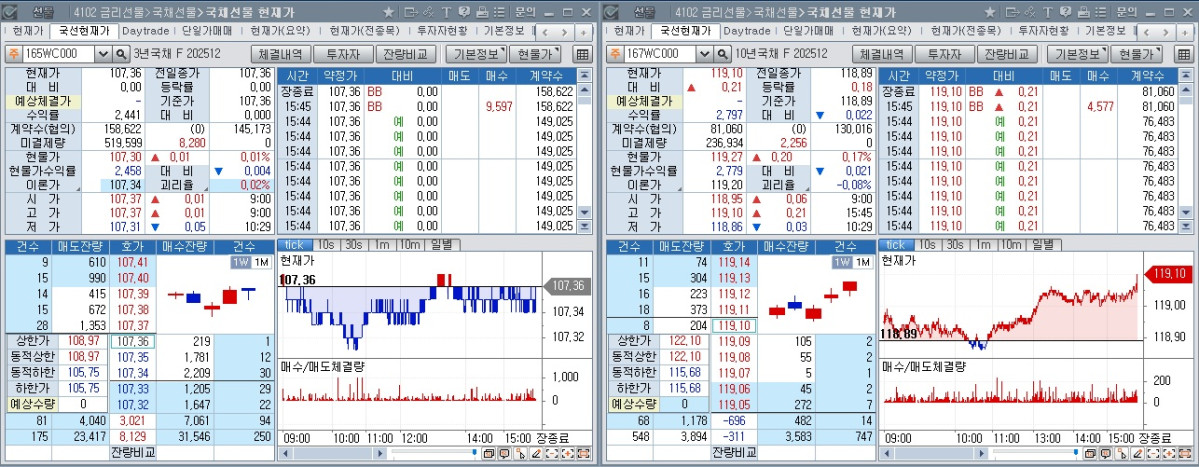Click 투자자 button in left window

tap(343, 54)
